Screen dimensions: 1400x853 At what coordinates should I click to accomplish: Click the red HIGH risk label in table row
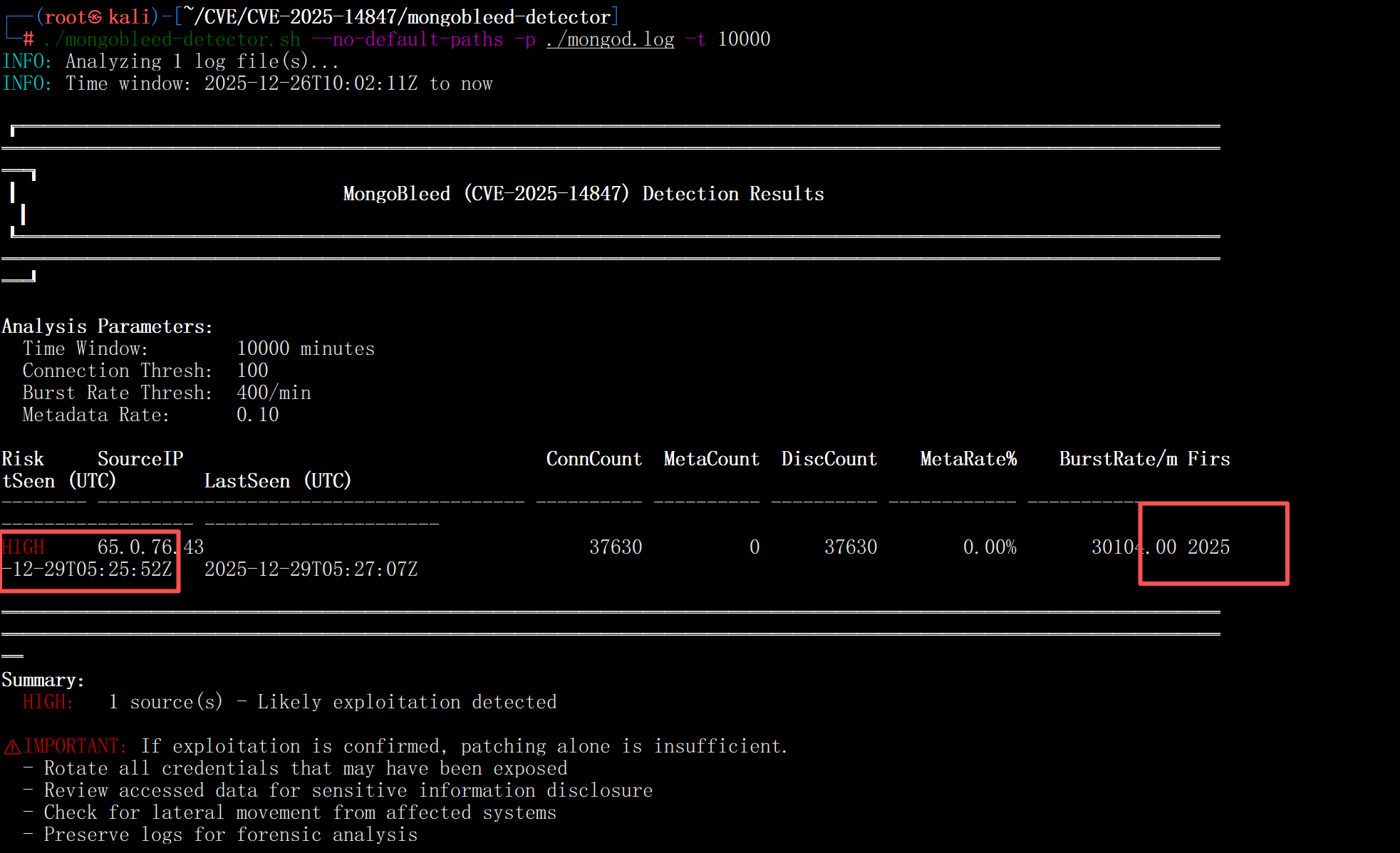[24, 547]
